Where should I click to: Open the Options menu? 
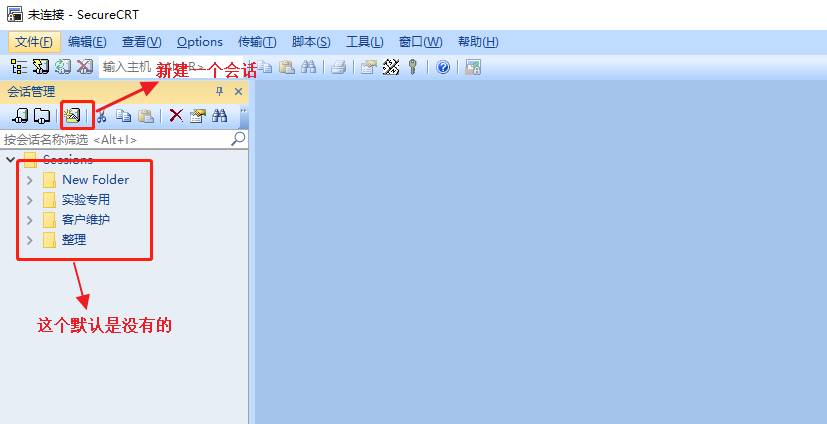click(200, 41)
